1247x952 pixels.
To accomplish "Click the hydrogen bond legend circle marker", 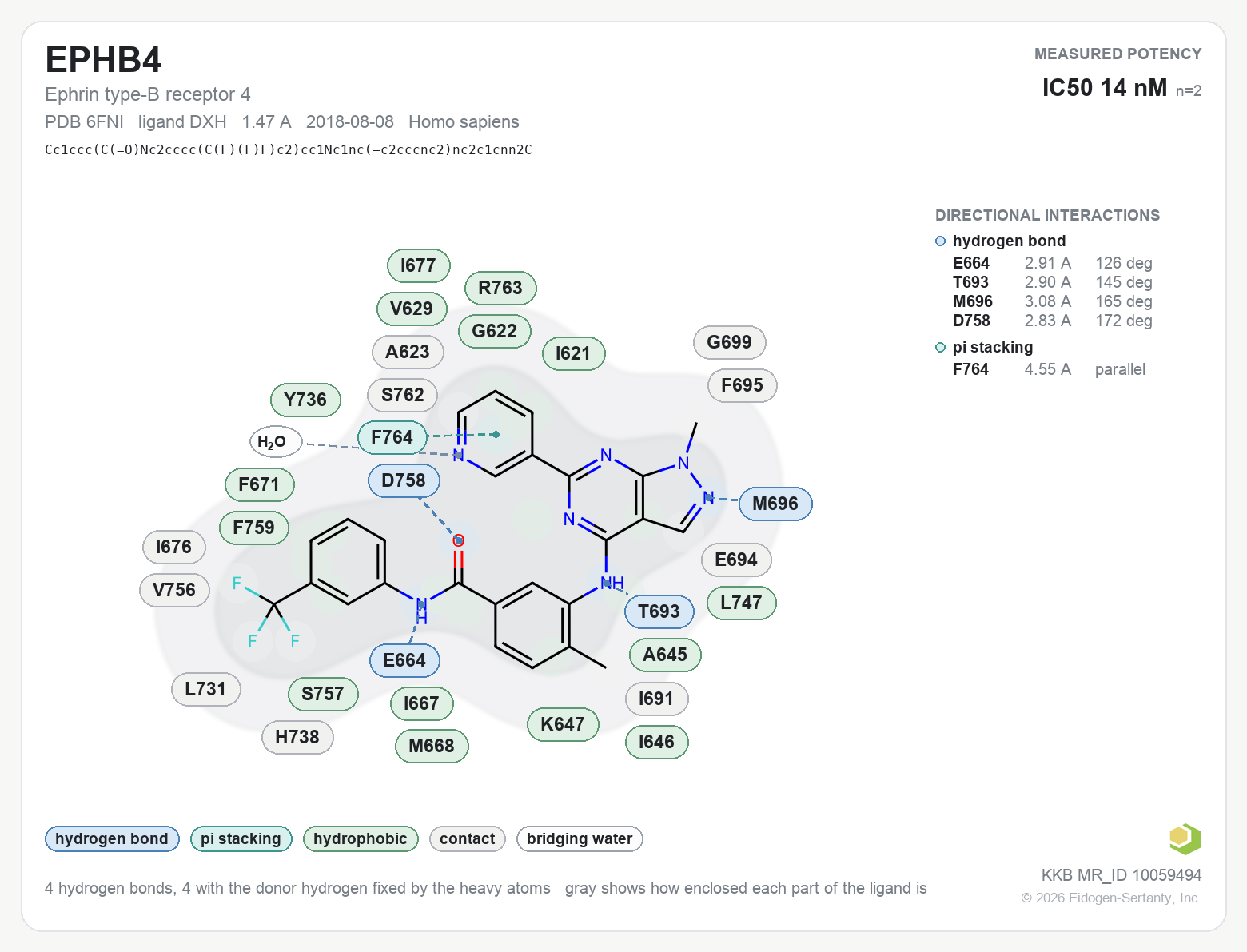I will pyautogui.click(x=940, y=241).
